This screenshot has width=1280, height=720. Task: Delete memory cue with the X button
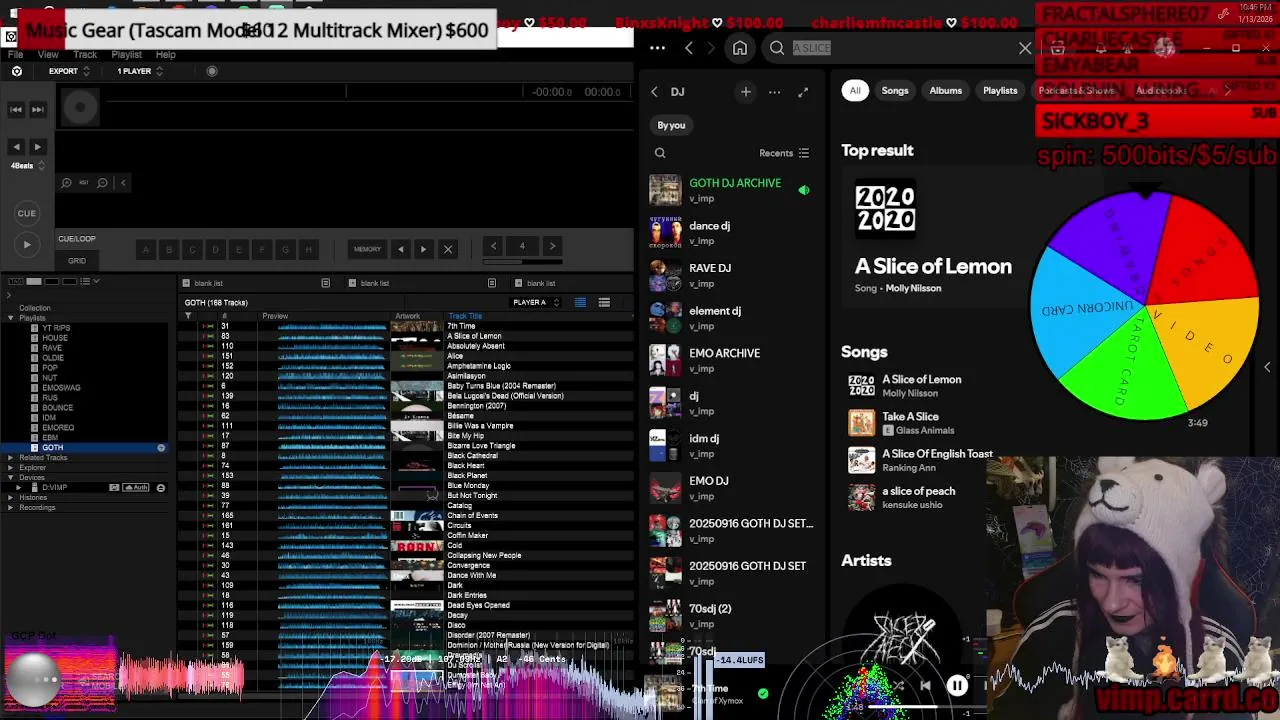point(448,249)
